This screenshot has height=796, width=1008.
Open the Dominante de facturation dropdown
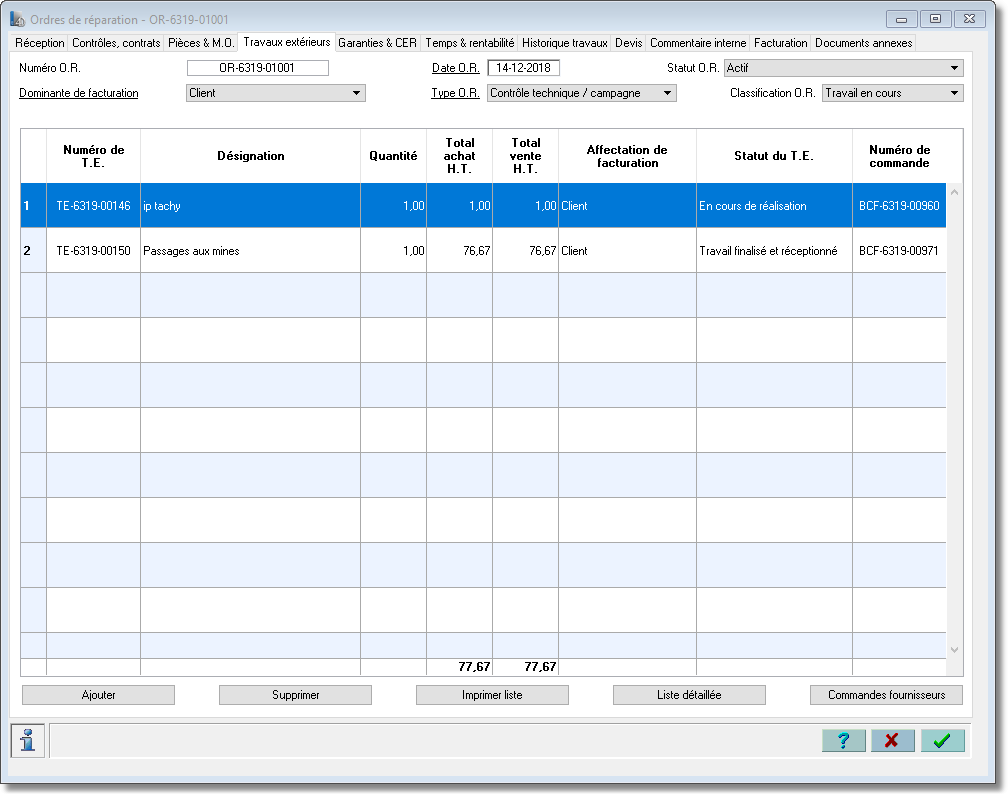[356, 93]
